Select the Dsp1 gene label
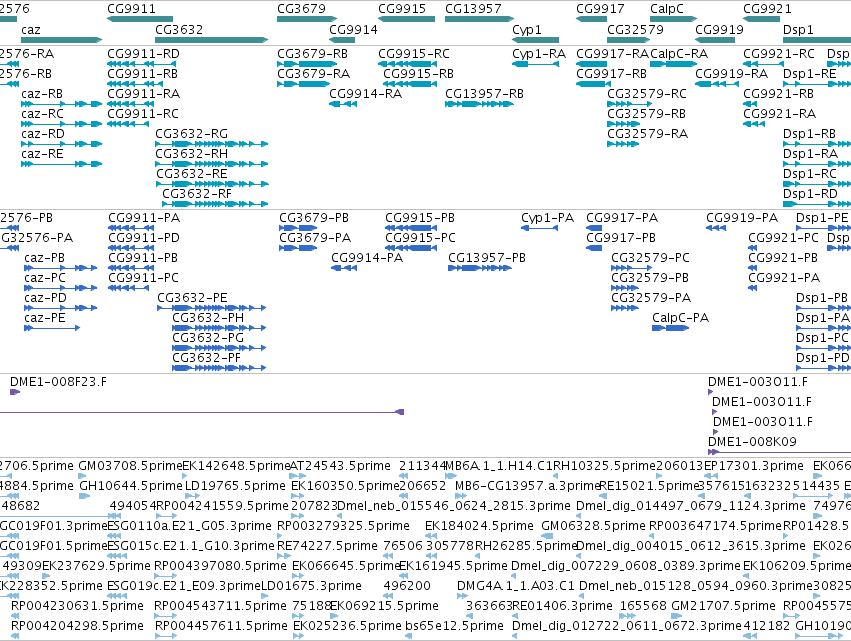 (798, 29)
